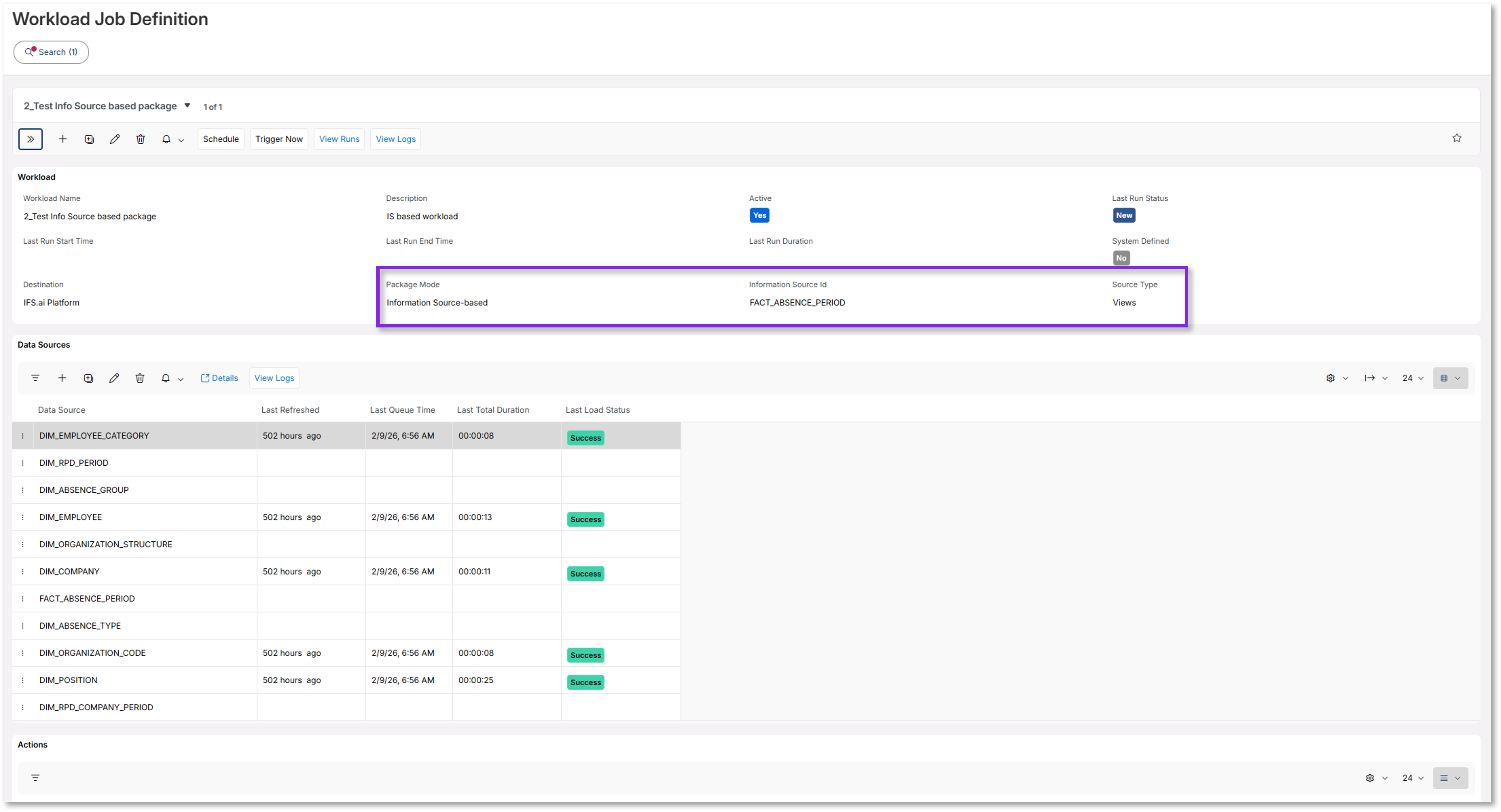This screenshot has width=1501, height=812.
Task: Click the System Defined No badge
Action: tap(1120, 258)
